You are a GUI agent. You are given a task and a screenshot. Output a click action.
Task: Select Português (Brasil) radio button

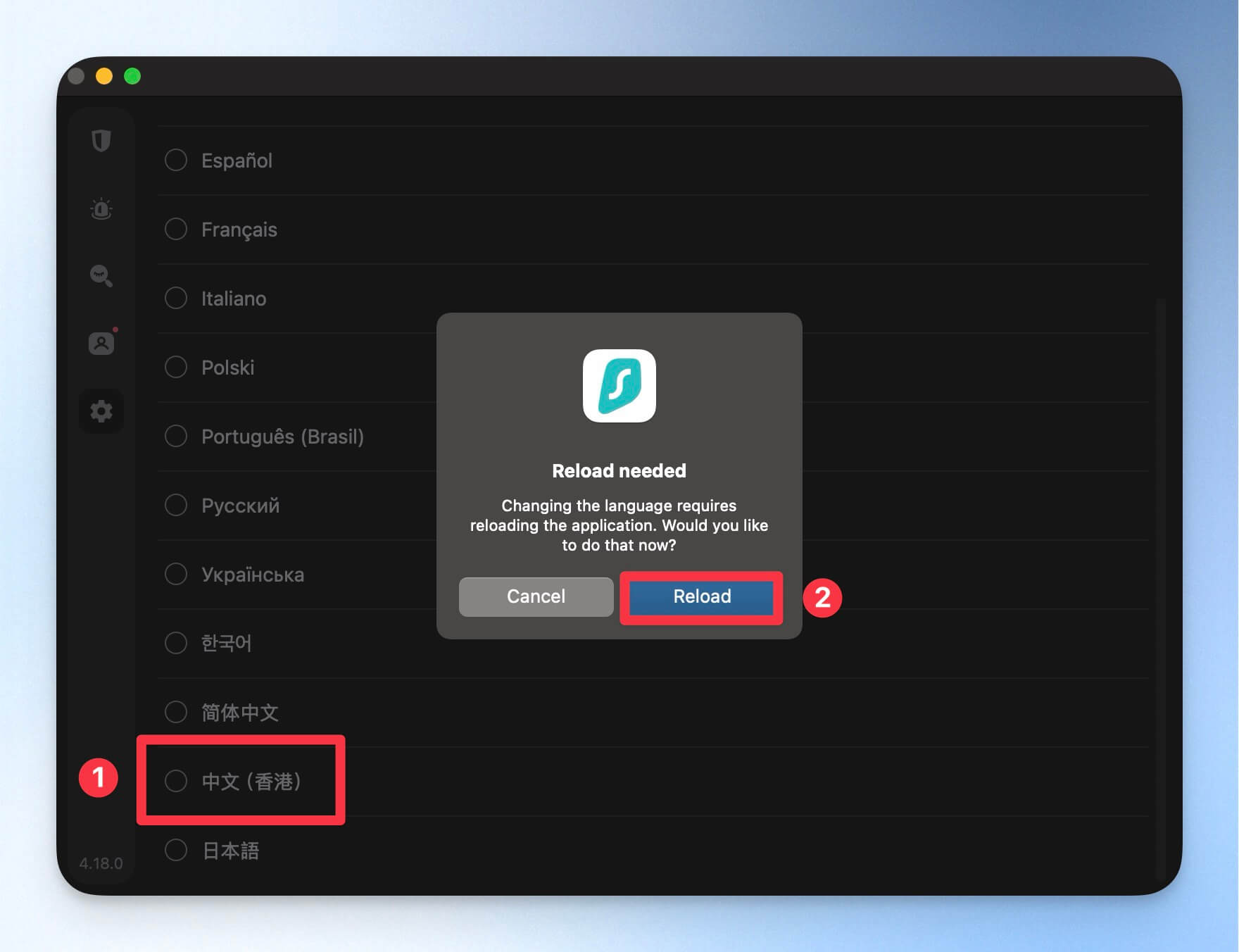pos(176,436)
